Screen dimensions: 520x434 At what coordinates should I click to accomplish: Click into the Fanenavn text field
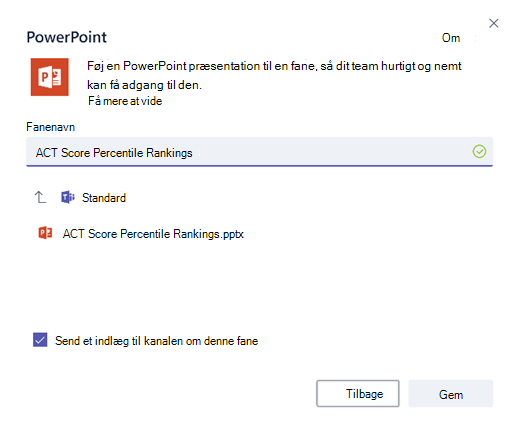(259, 152)
